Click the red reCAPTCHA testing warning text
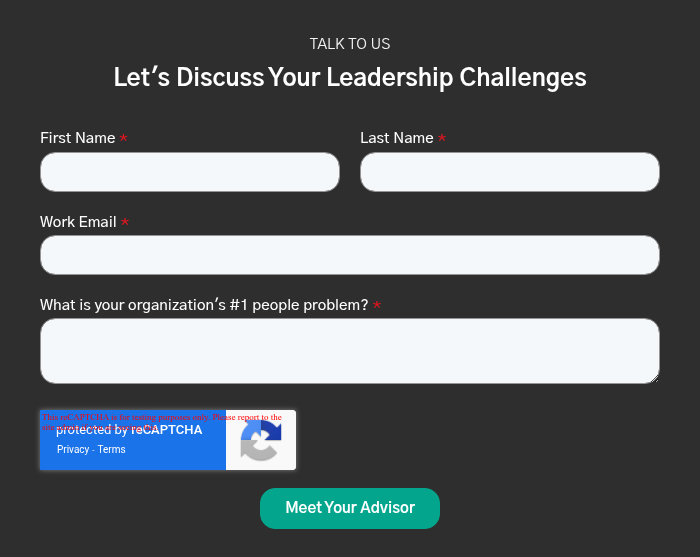This screenshot has width=700, height=557. 160,416
